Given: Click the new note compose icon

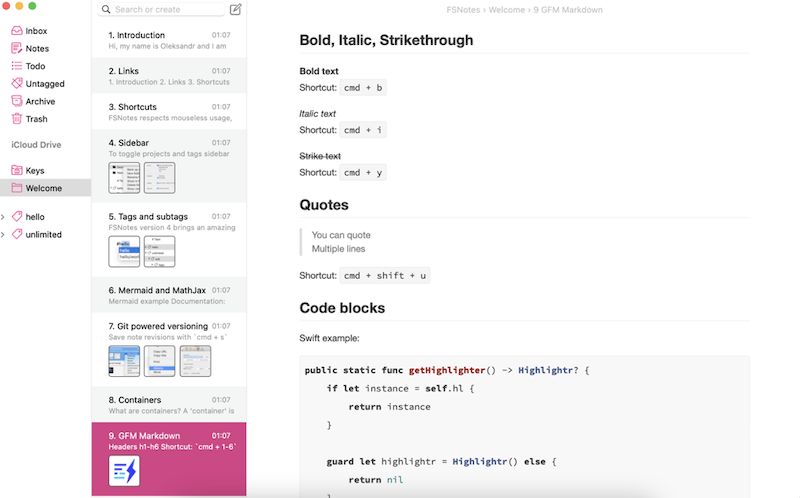Looking at the screenshot, I should coord(235,10).
